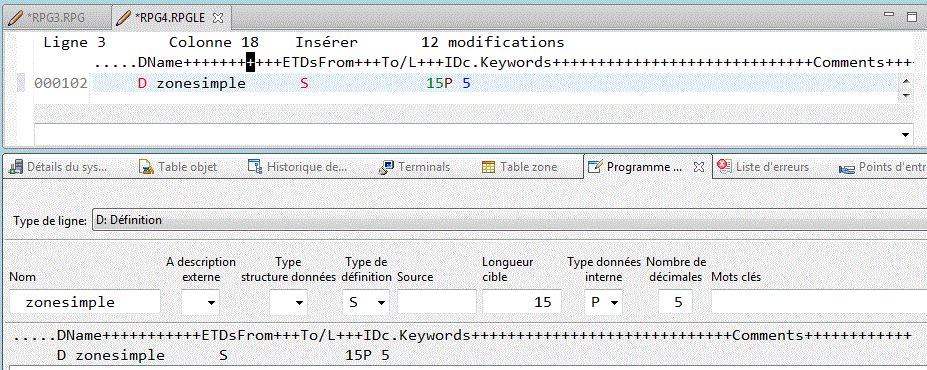This screenshot has width=927, height=370.
Task: Click the Source input field
Action: point(436,302)
